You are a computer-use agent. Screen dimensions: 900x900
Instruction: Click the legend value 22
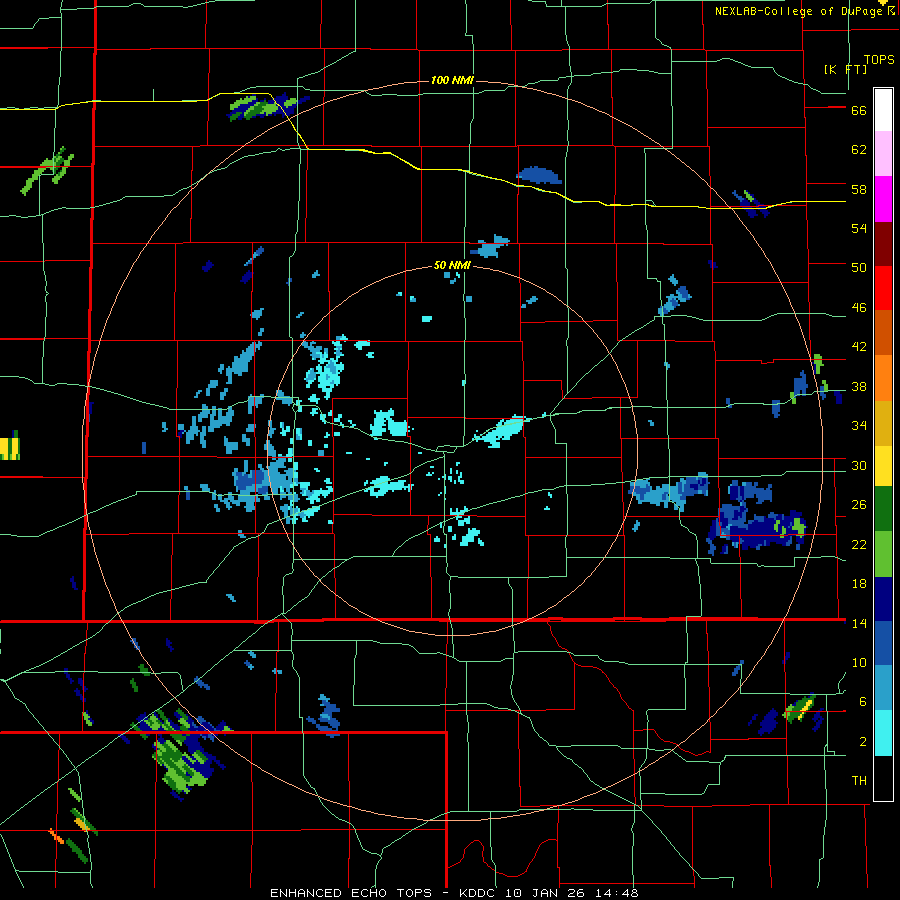click(859, 544)
